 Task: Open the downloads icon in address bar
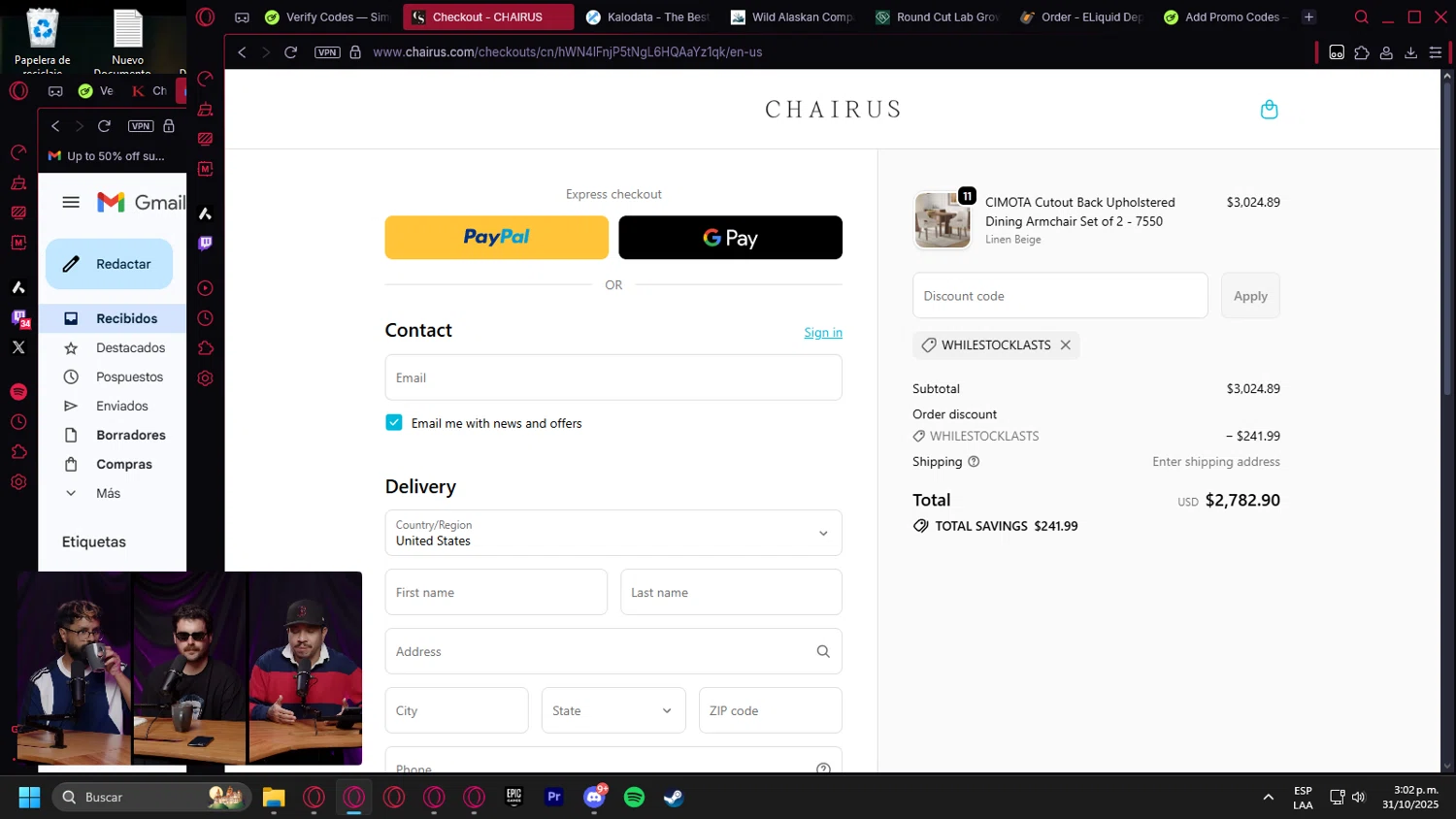tap(1410, 52)
